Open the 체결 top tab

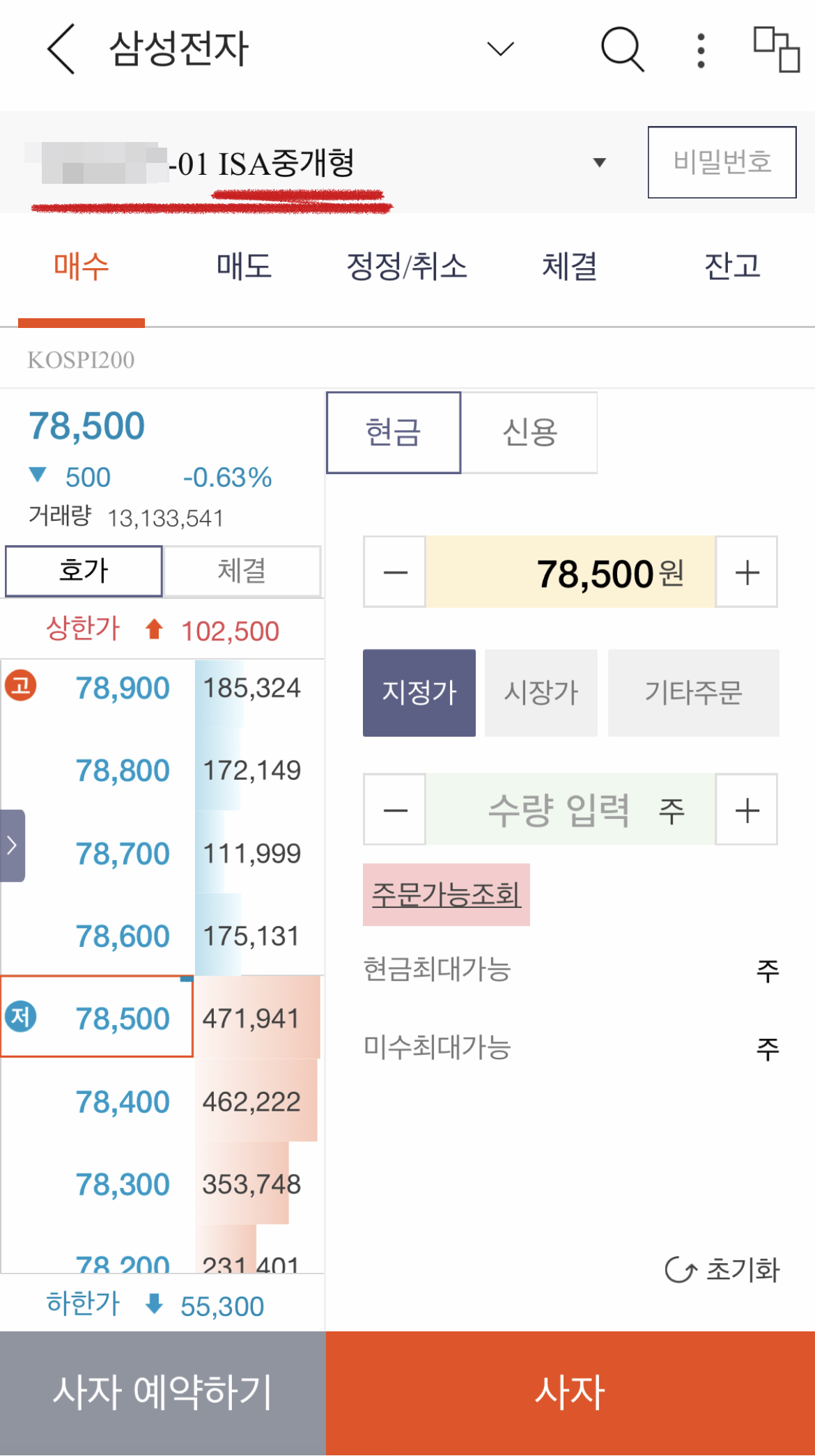[569, 267]
